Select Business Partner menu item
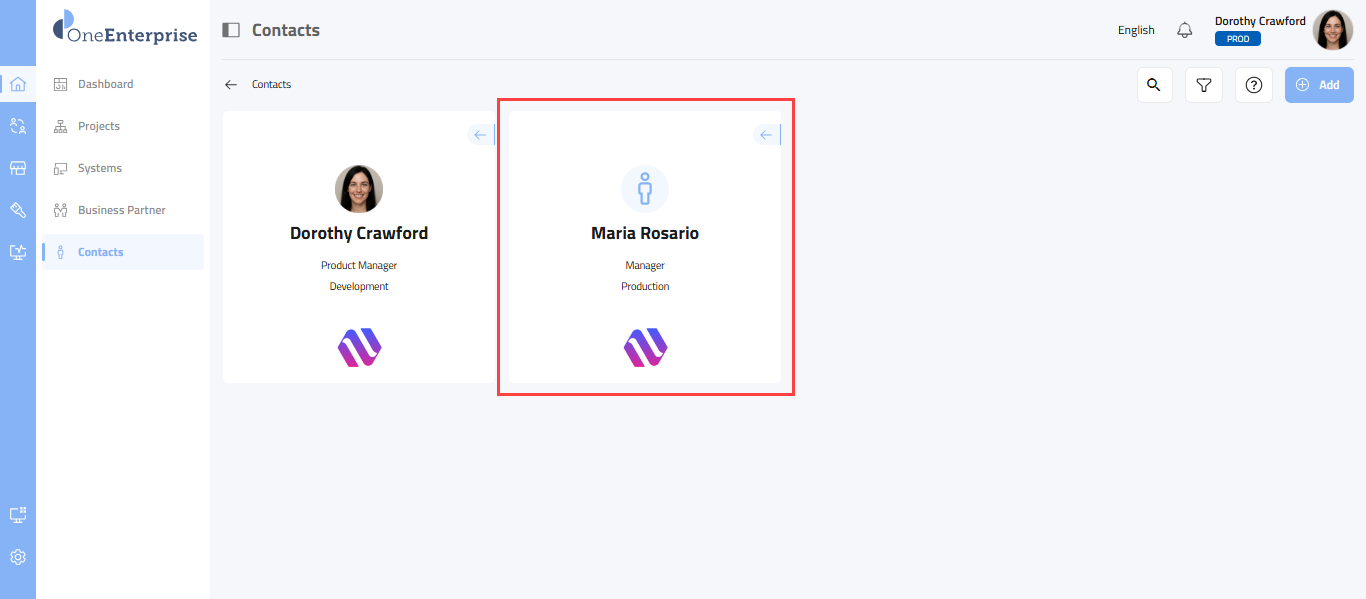 coord(121,210)
